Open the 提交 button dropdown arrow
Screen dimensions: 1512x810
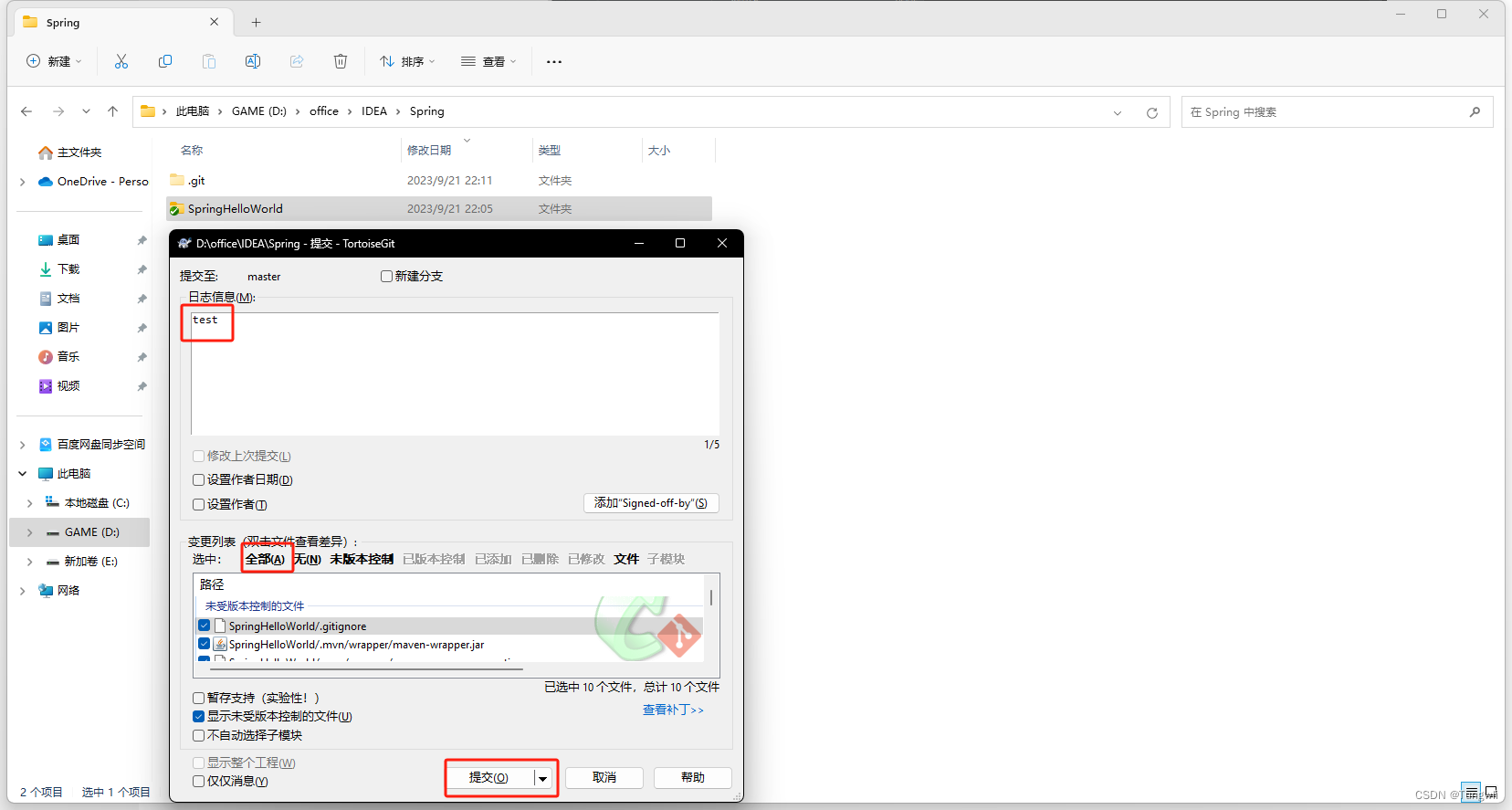coord(542,778)
